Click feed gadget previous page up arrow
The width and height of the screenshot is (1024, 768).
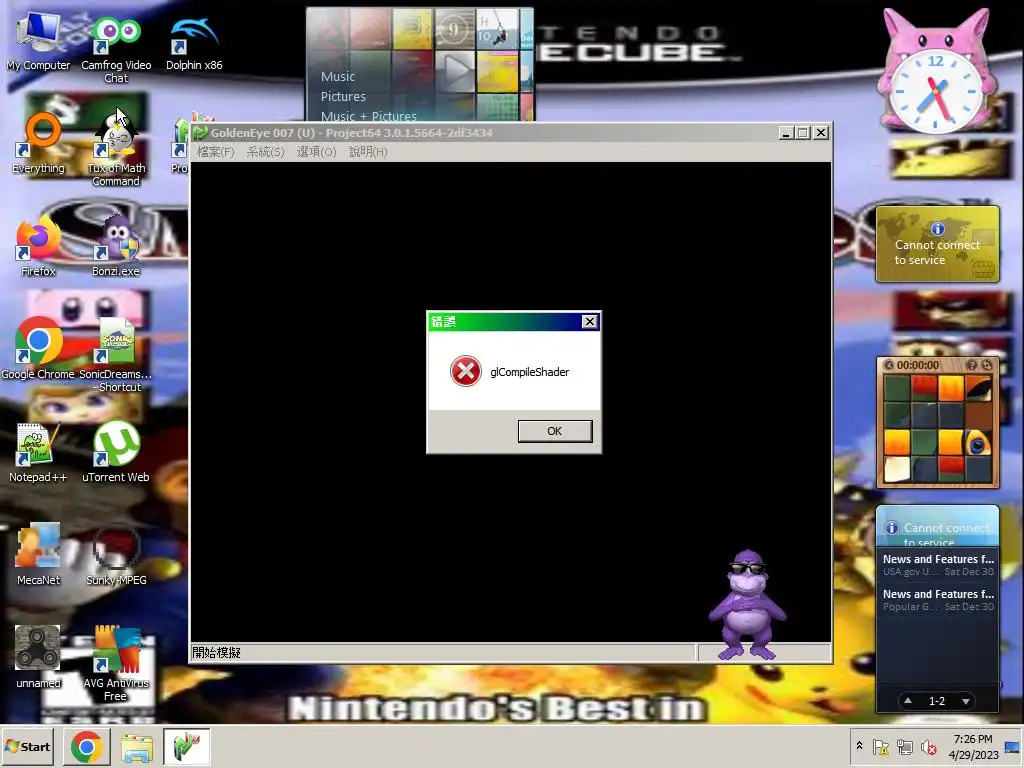[908, 701]
